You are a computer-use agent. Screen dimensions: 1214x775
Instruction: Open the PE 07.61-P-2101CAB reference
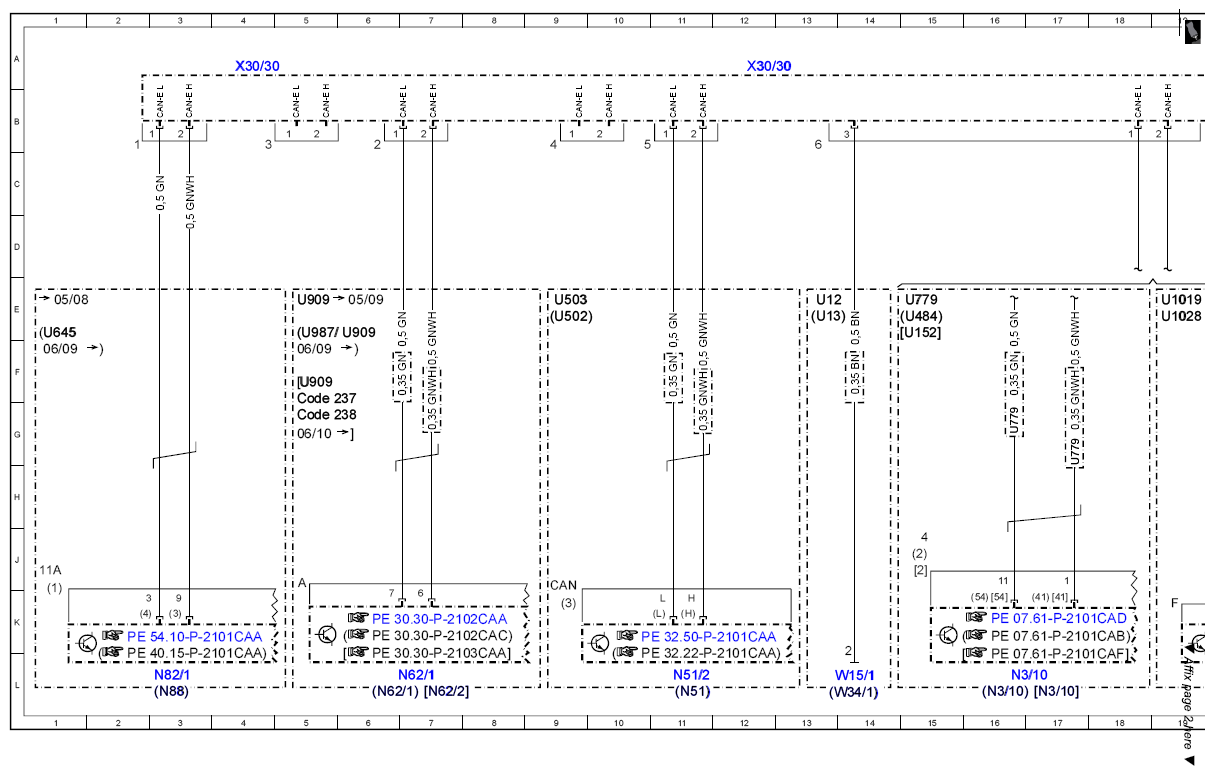coord(1060,636)
